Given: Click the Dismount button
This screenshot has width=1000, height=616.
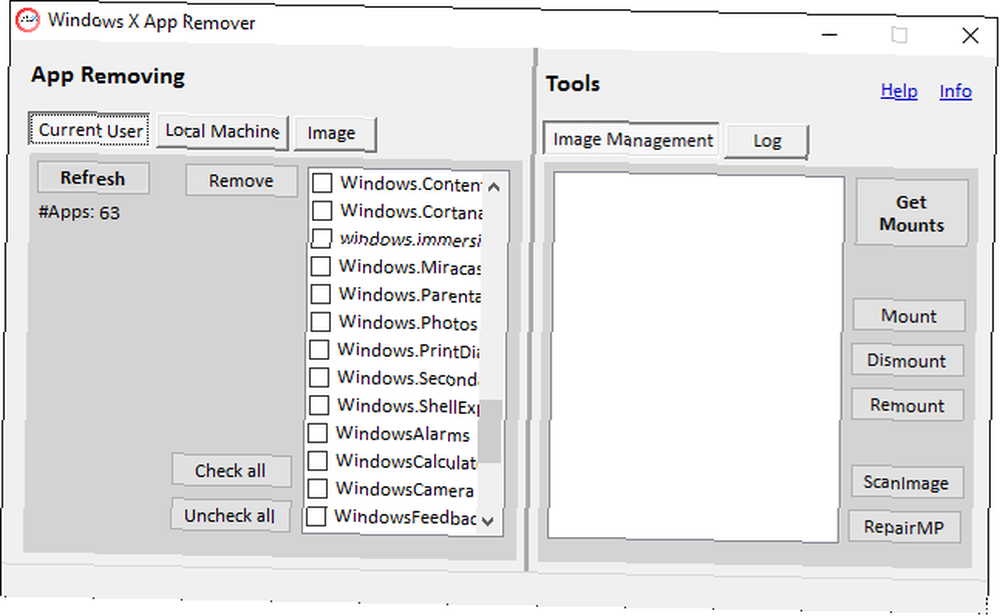Looking at the screenshot, I should (x=908, y=360).
